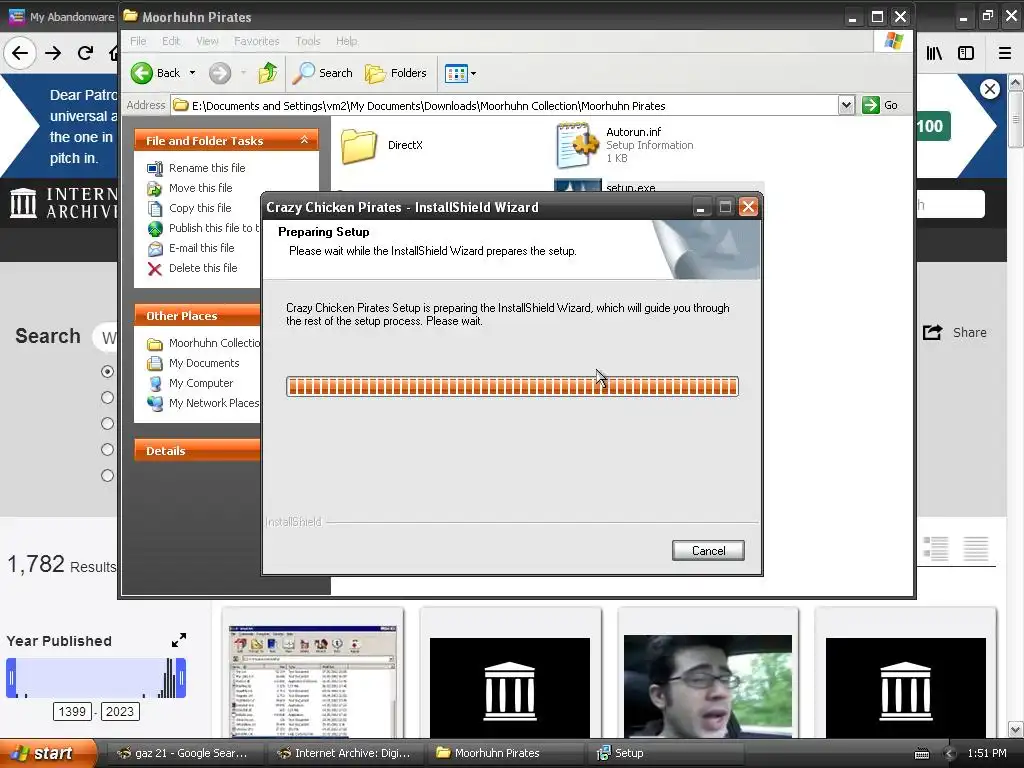Click the browser forward arrow
This screenshot has height=768, width=1024.
pyautogui.click(x=53, y=53)
